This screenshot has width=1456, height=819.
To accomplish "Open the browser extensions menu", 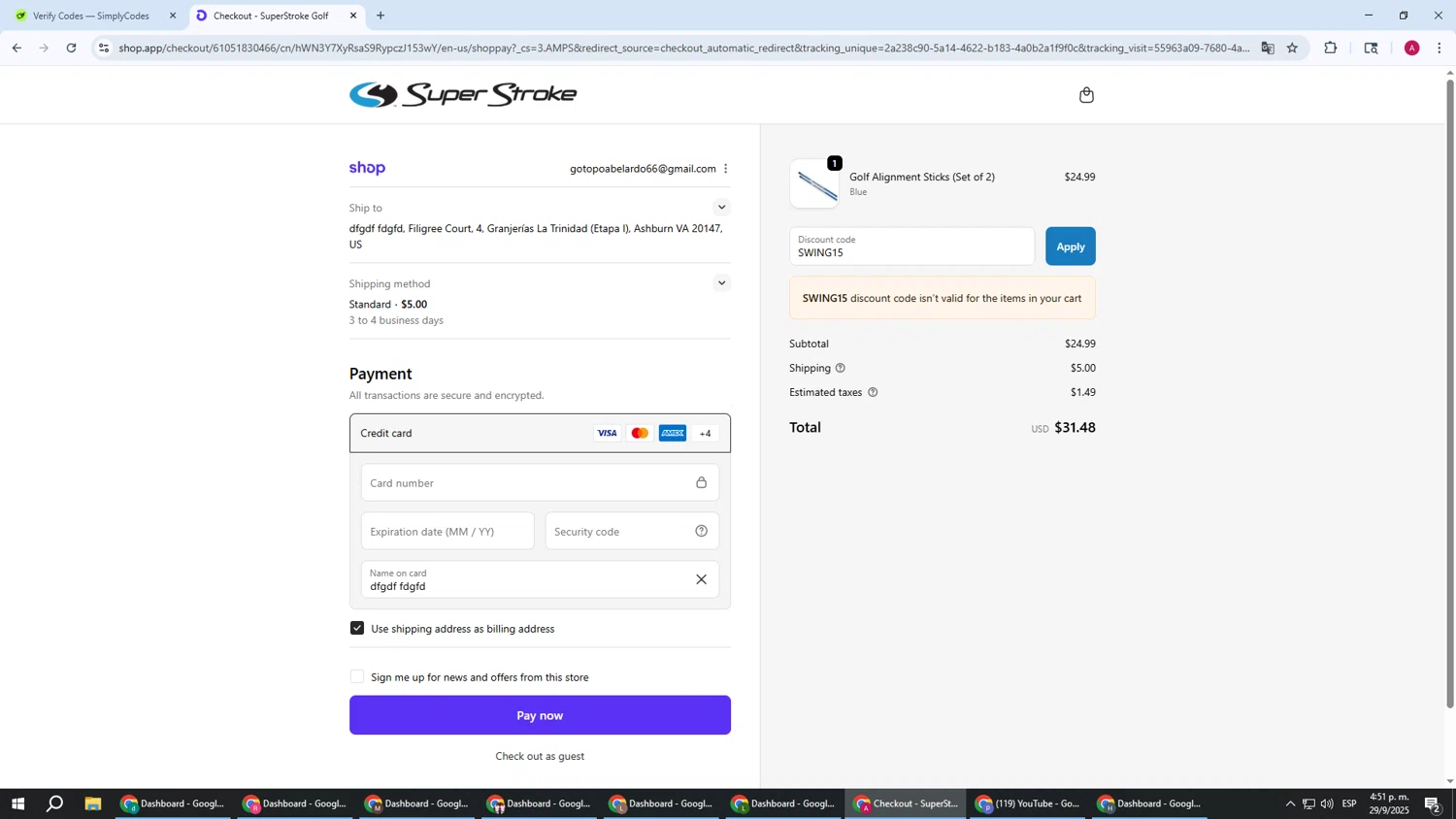I will (1331, 48).
